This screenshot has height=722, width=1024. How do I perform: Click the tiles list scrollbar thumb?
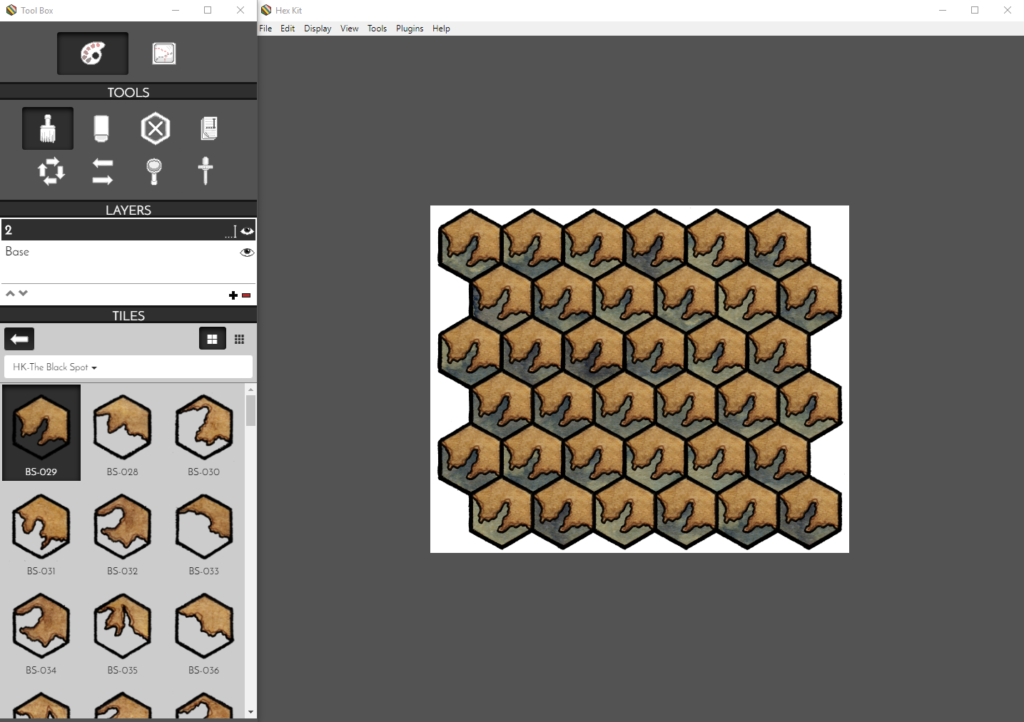pos(251,411)
